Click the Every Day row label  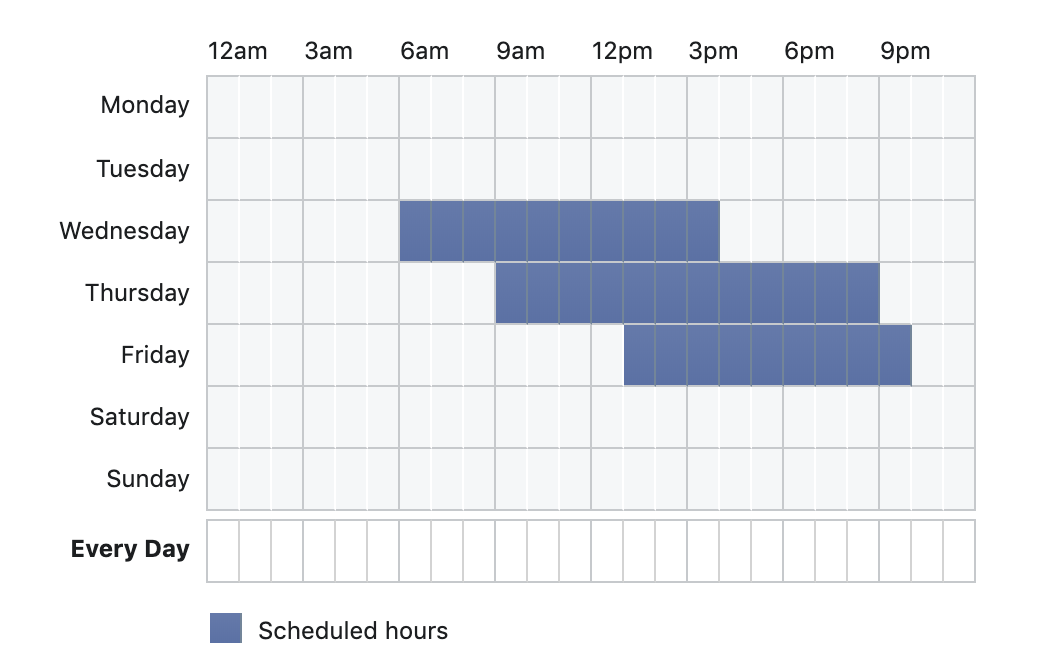[x=130, y=549]
